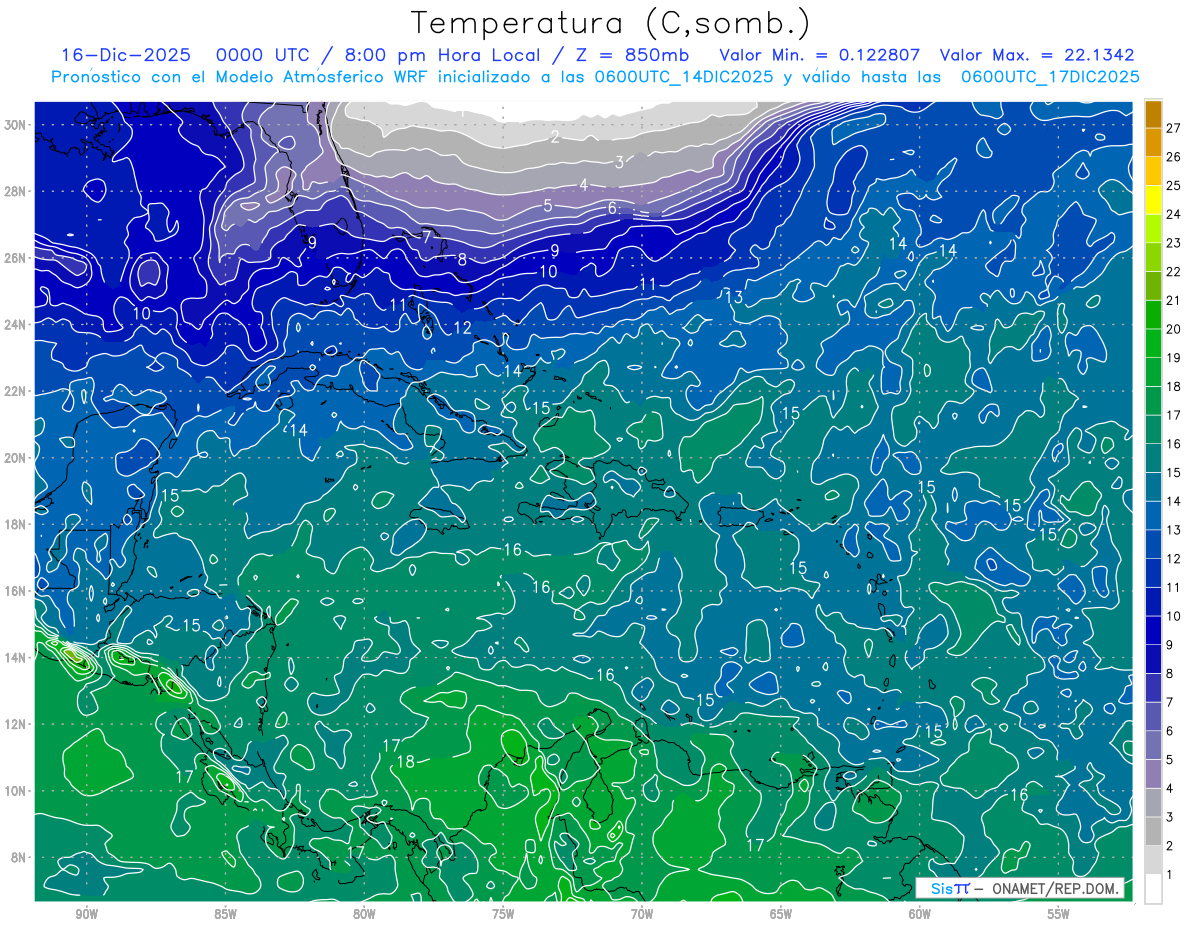Image resolution: width=1200 pixels, height=927 pixels.
Task: Click the contour label '3' on the map
Action: [619, 162]
